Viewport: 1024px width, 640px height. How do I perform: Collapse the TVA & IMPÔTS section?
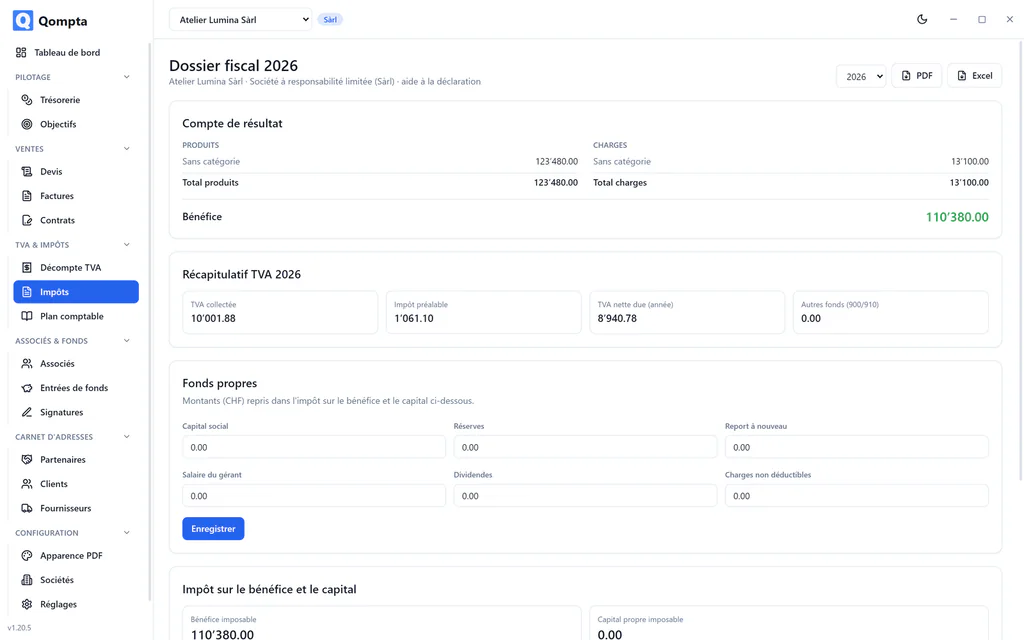point(127,245)
